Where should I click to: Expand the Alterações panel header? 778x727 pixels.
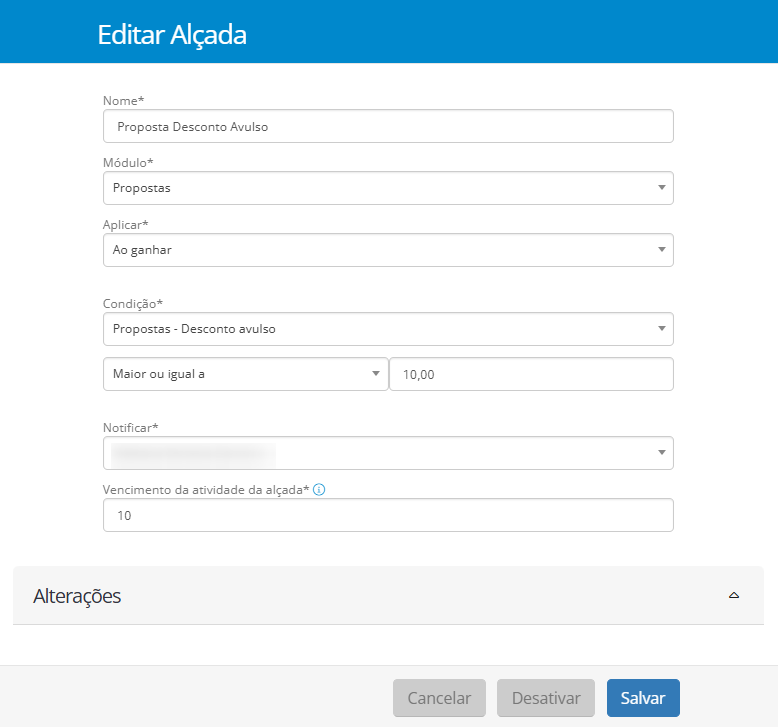(x=380, y=596)
